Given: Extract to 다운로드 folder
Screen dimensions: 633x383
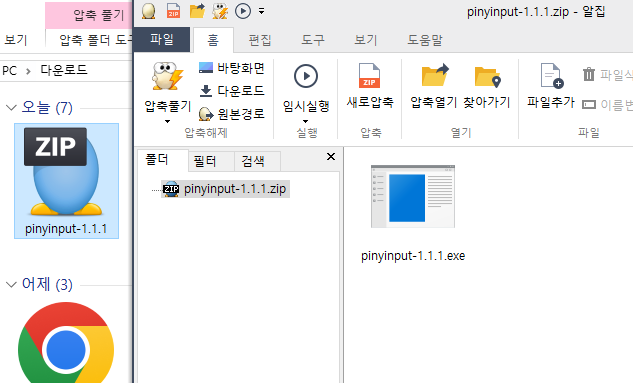Looking at the screenshot, I should click(232, 91).
